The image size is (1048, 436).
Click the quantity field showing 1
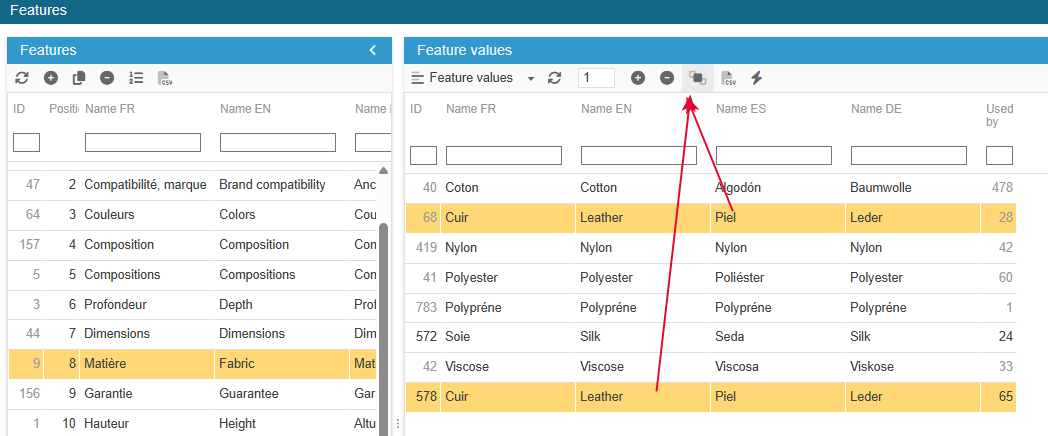coord(596,78)
